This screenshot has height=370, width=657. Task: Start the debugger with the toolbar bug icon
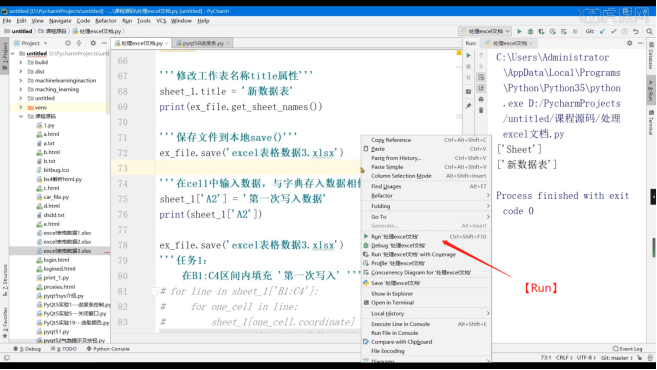(x=530, y=31)
